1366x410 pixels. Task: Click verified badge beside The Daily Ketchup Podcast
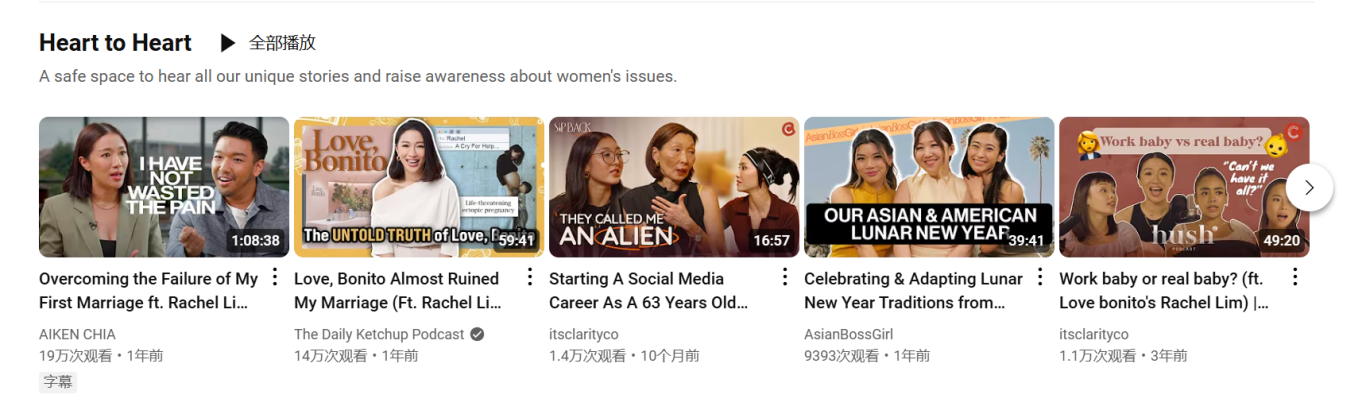[x=477, y=334]
